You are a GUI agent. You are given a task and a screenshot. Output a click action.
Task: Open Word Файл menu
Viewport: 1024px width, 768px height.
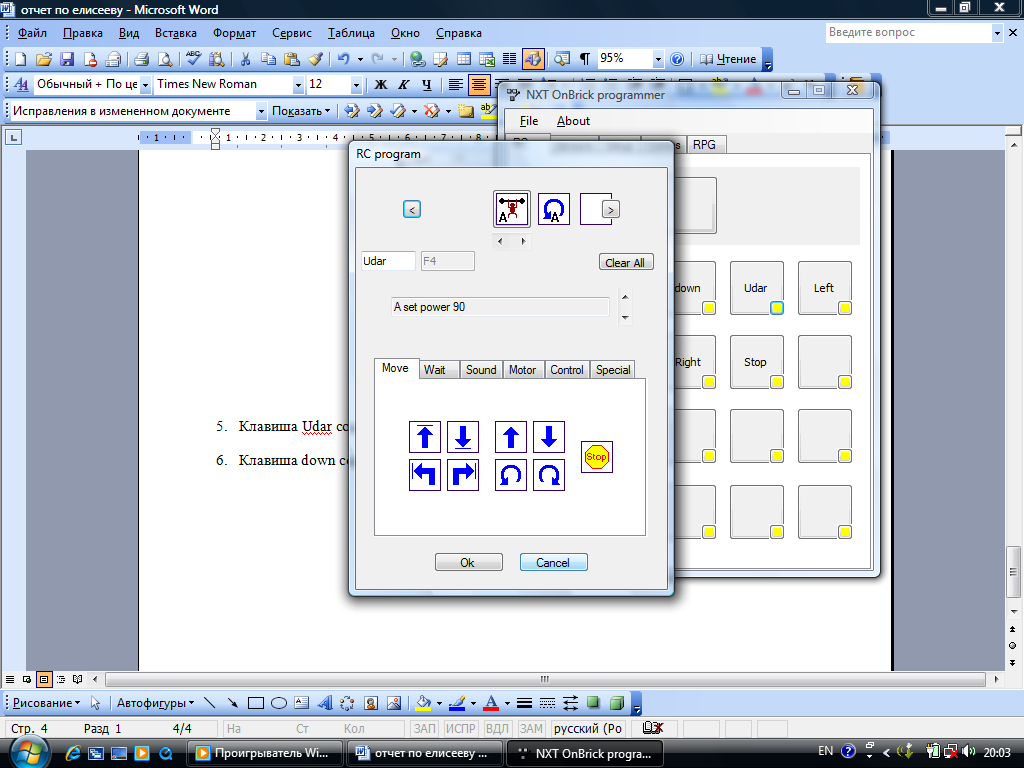pos(32,33)
